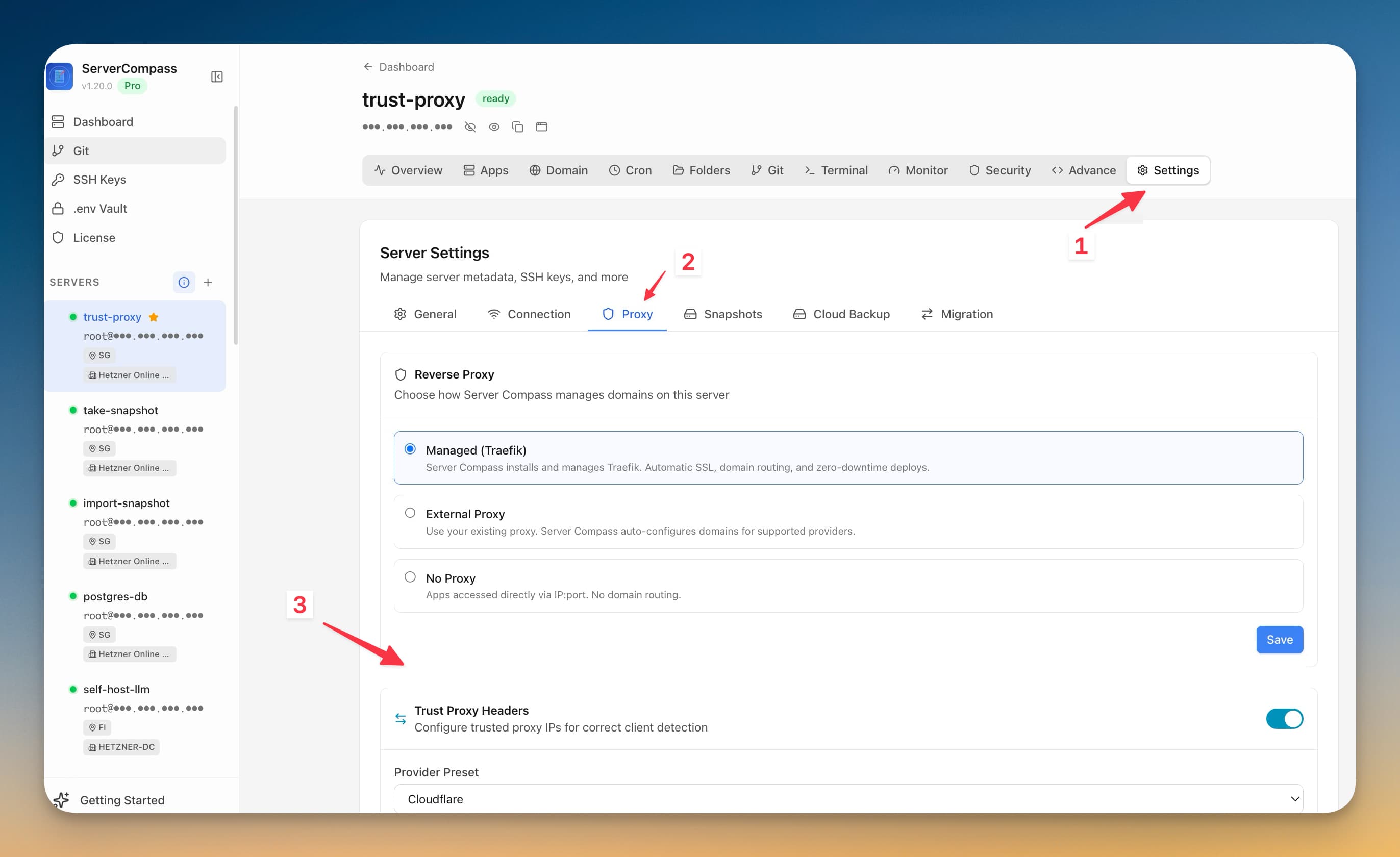Viewport: 1400px width, 857px height.
Task: Open the Cloudflare Provider Preset dropdown
Action: pos(846,798)
